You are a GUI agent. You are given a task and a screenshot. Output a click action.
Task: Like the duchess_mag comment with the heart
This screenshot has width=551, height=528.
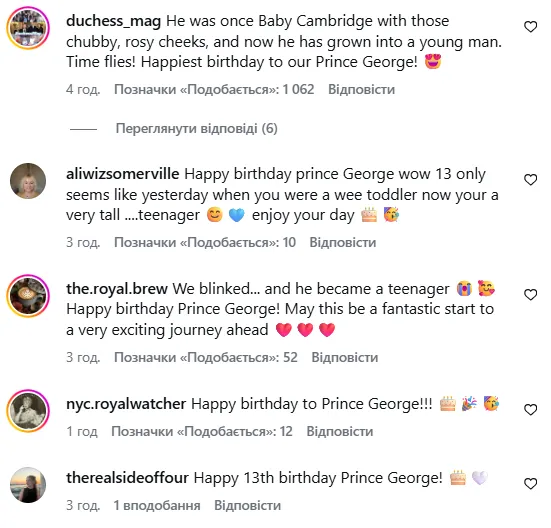[530, 27]
